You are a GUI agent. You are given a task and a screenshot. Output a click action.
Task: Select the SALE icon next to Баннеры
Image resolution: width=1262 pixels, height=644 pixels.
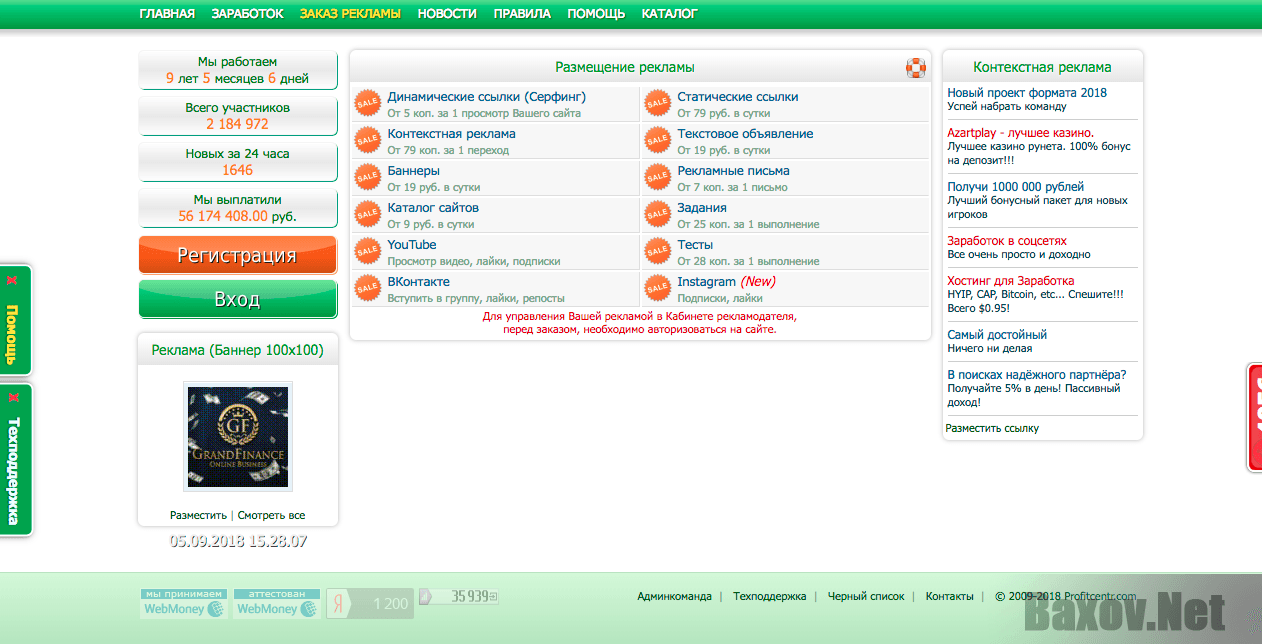tap(366, 176)
